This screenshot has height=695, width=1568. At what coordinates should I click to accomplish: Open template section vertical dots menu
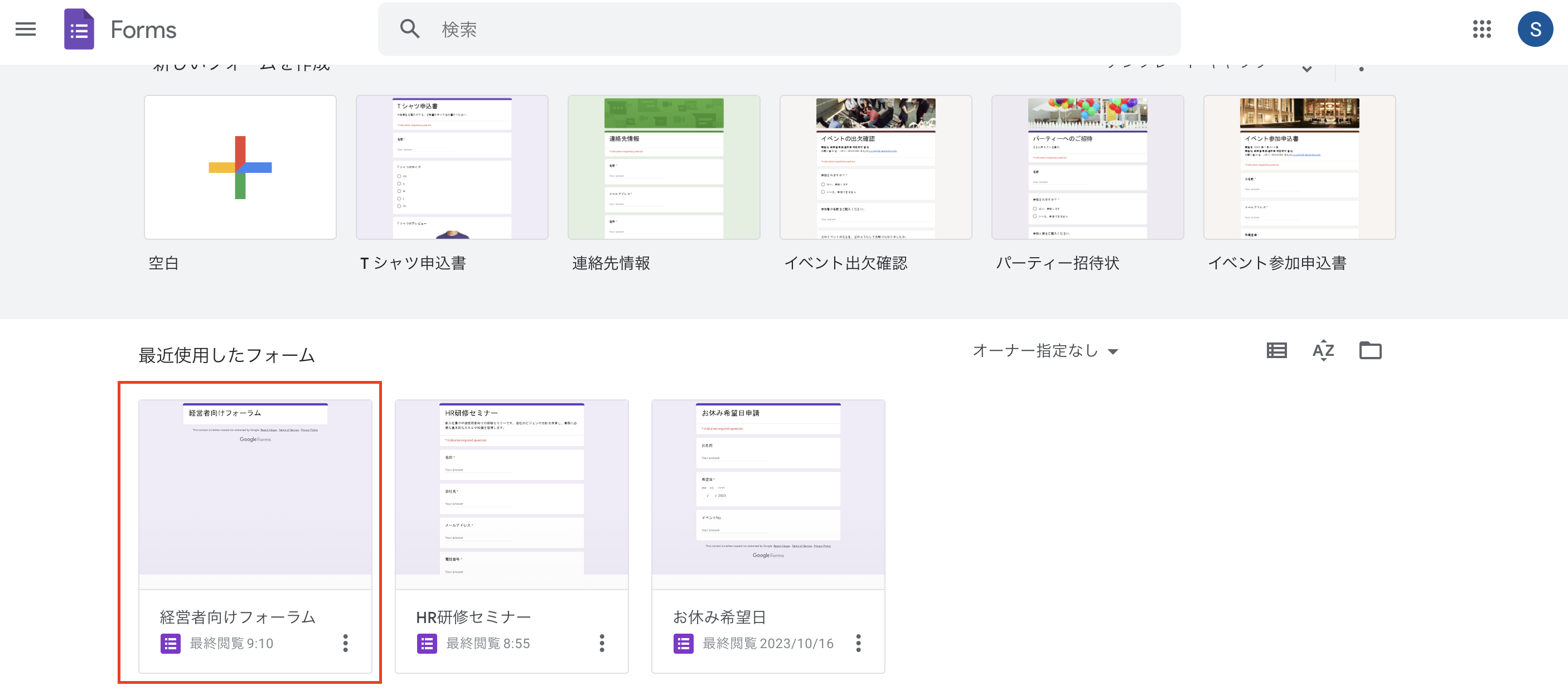click(1361, 69)
